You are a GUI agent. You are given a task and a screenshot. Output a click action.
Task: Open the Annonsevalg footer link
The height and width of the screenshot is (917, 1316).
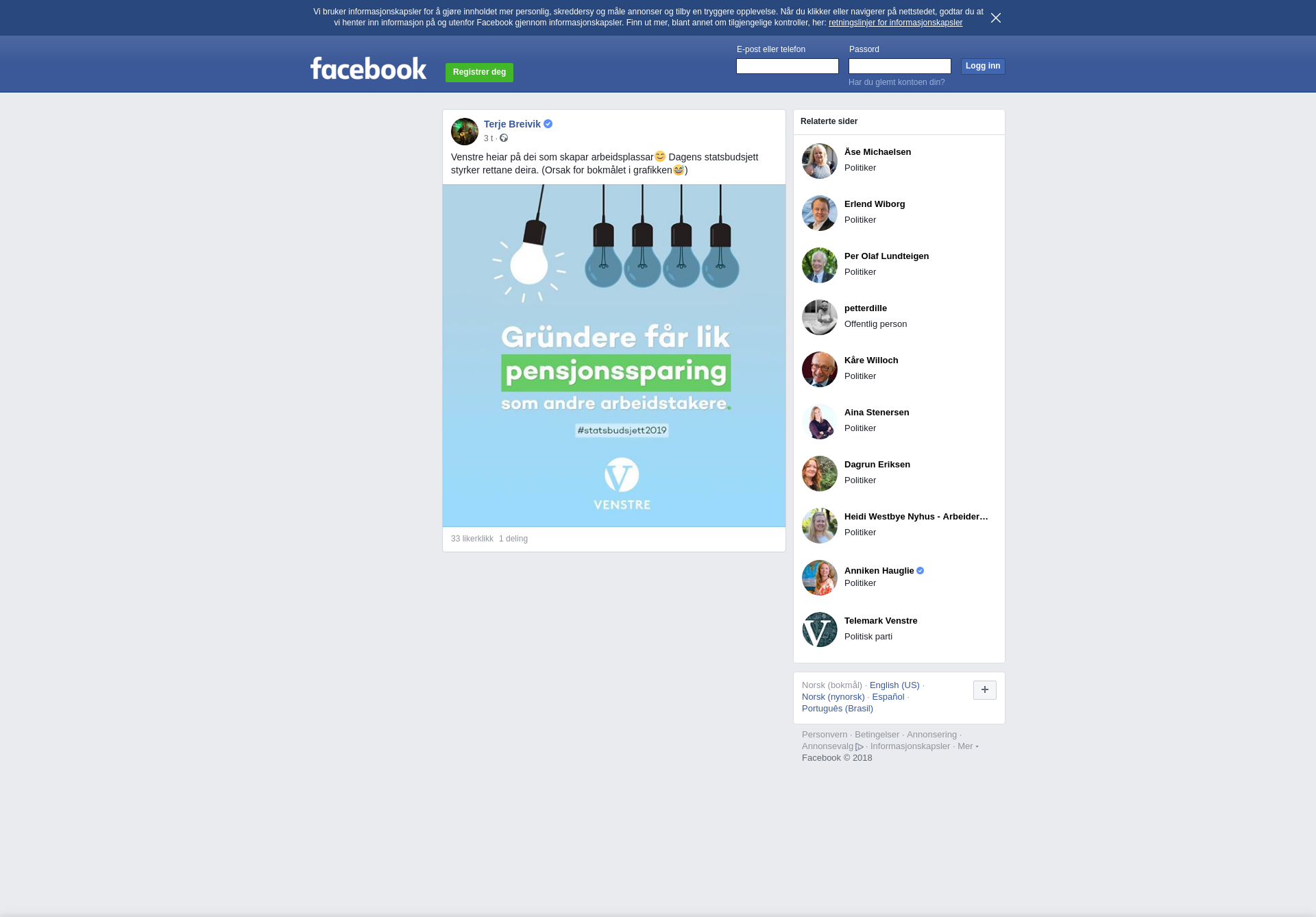[827, 746]
